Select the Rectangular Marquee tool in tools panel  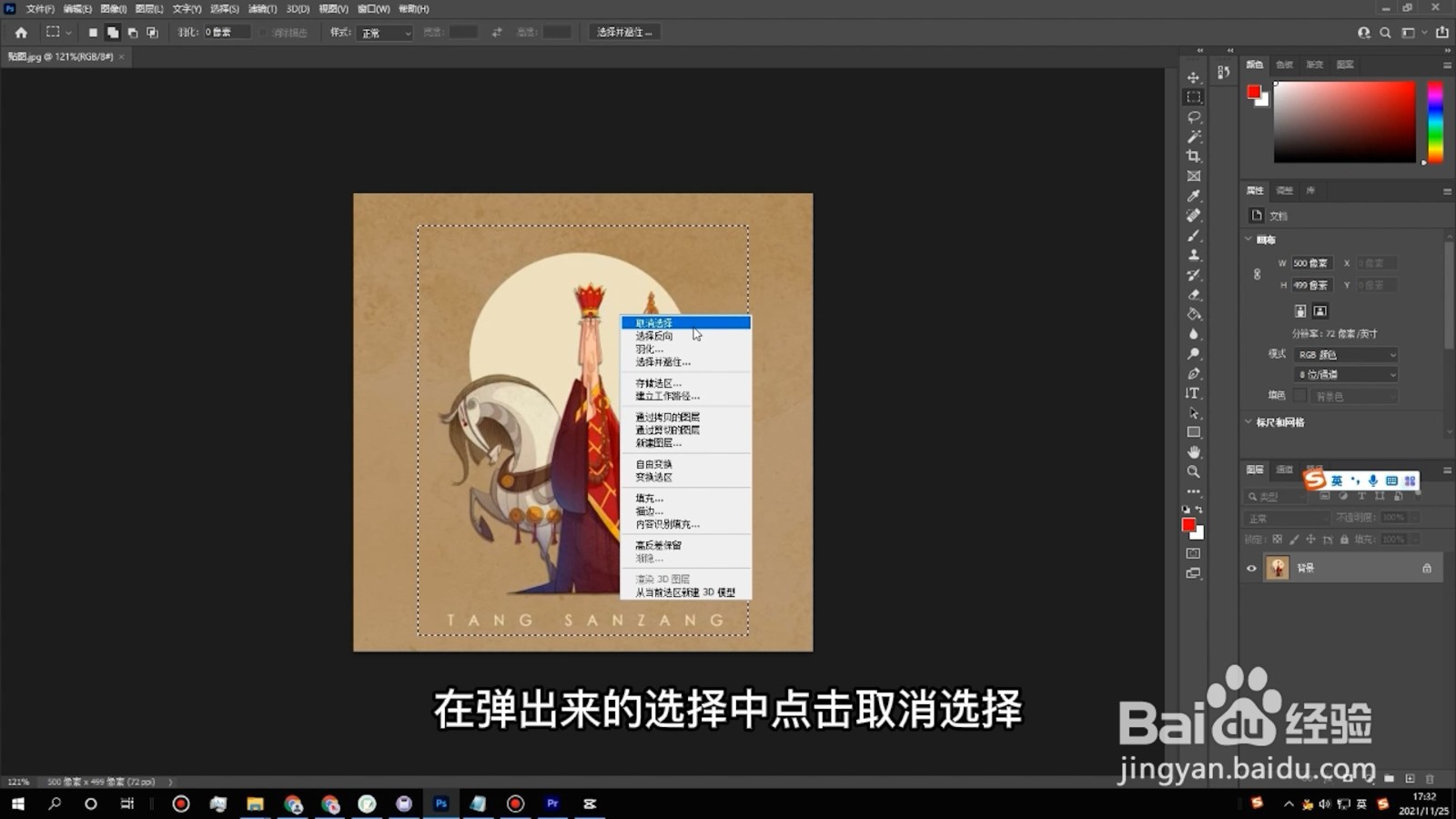1194,97
